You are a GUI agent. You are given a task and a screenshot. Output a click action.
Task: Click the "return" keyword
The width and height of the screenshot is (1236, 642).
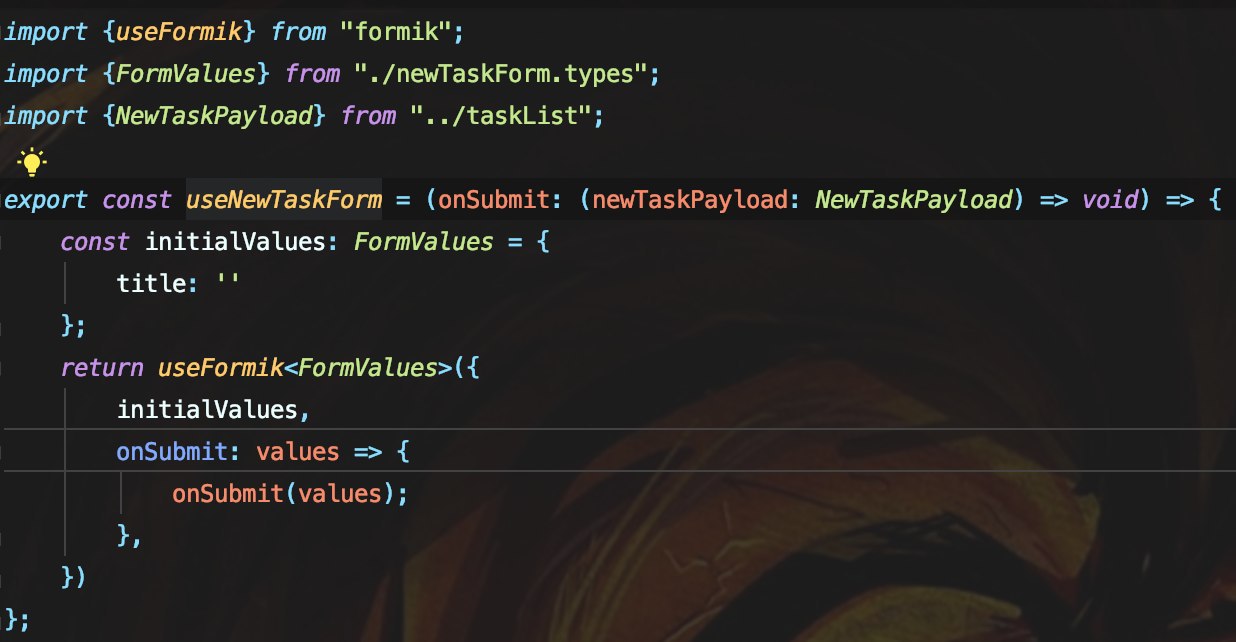coord(102,368)
